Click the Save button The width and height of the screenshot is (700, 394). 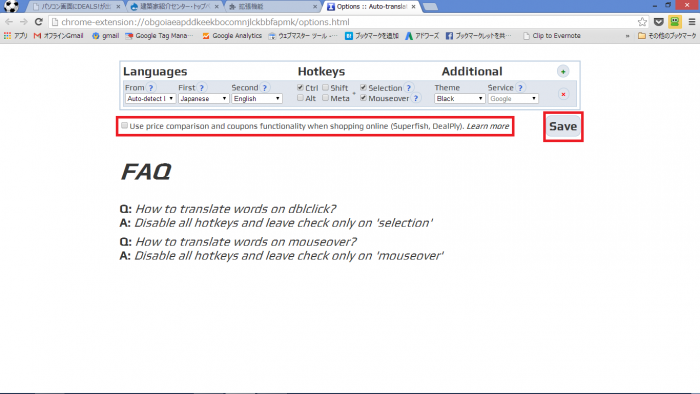point(563,127)
